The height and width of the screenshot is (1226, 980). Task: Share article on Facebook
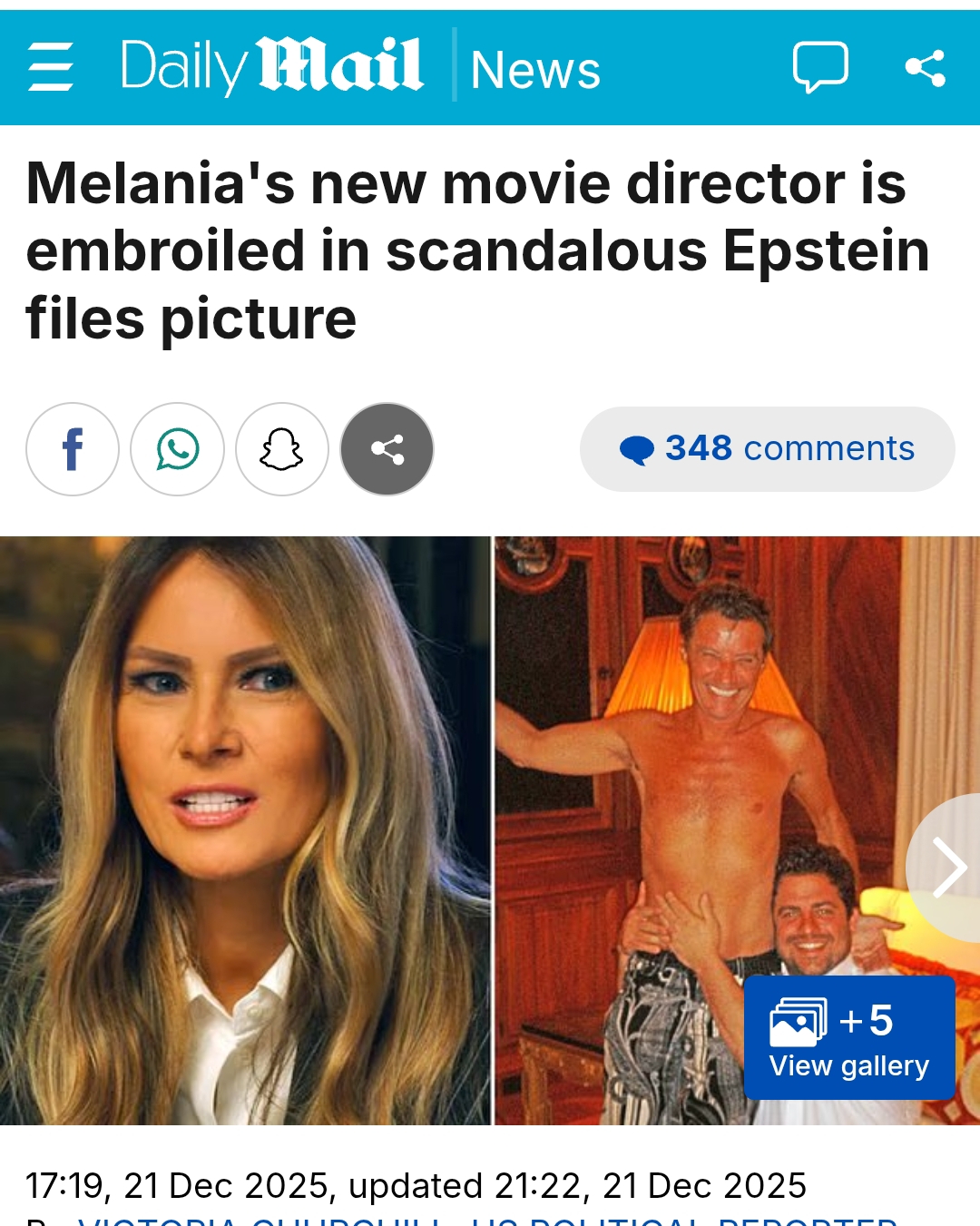(x=73, y=449)
